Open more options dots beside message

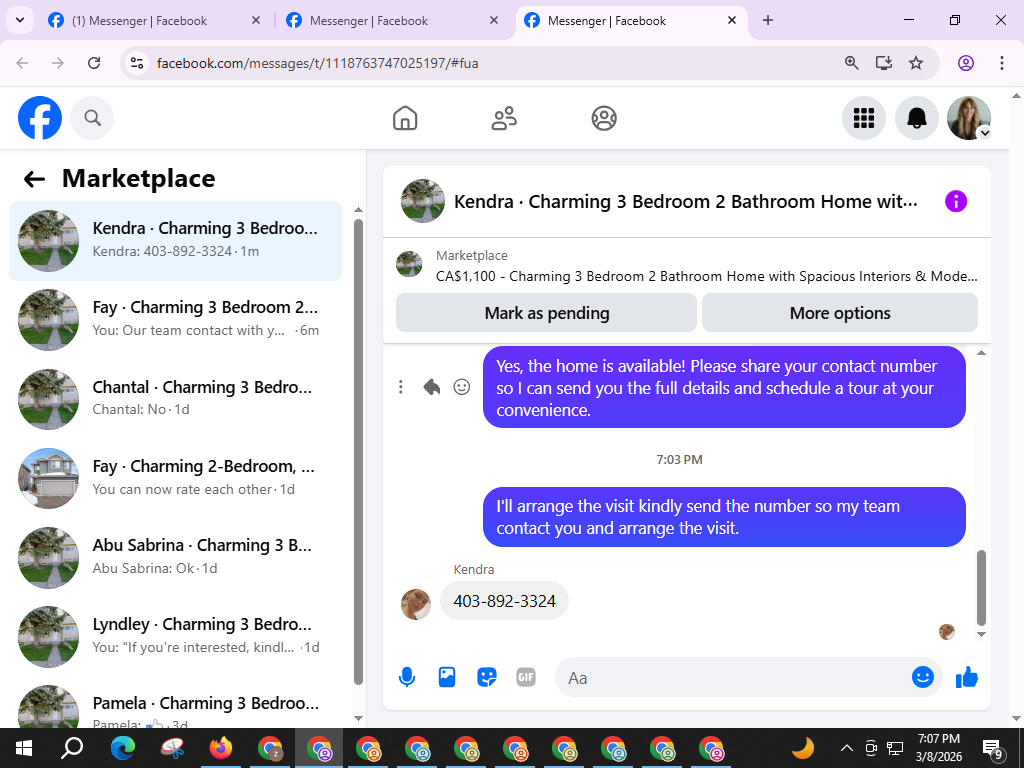pos(401,387)
